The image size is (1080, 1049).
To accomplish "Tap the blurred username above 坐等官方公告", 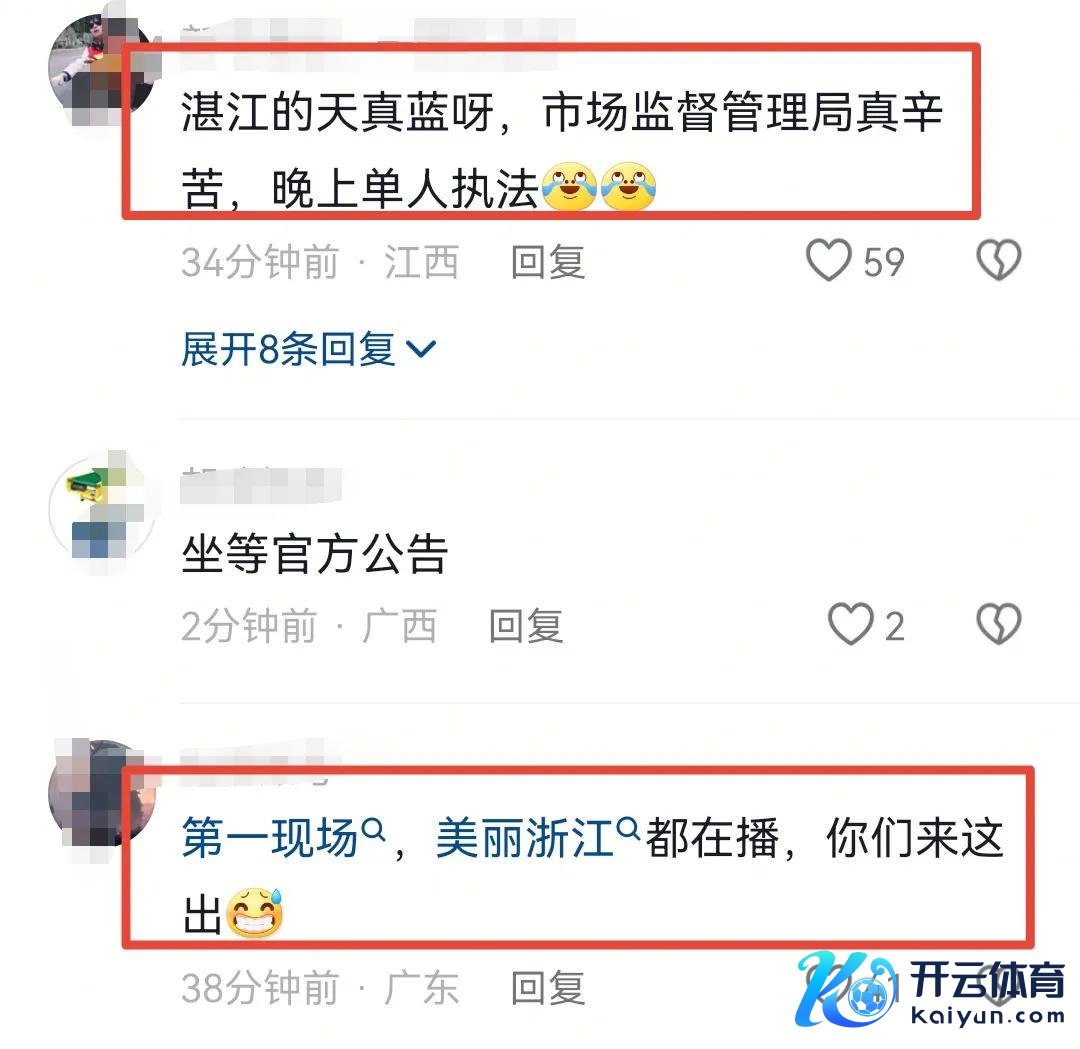I will [x=260, y=484].
